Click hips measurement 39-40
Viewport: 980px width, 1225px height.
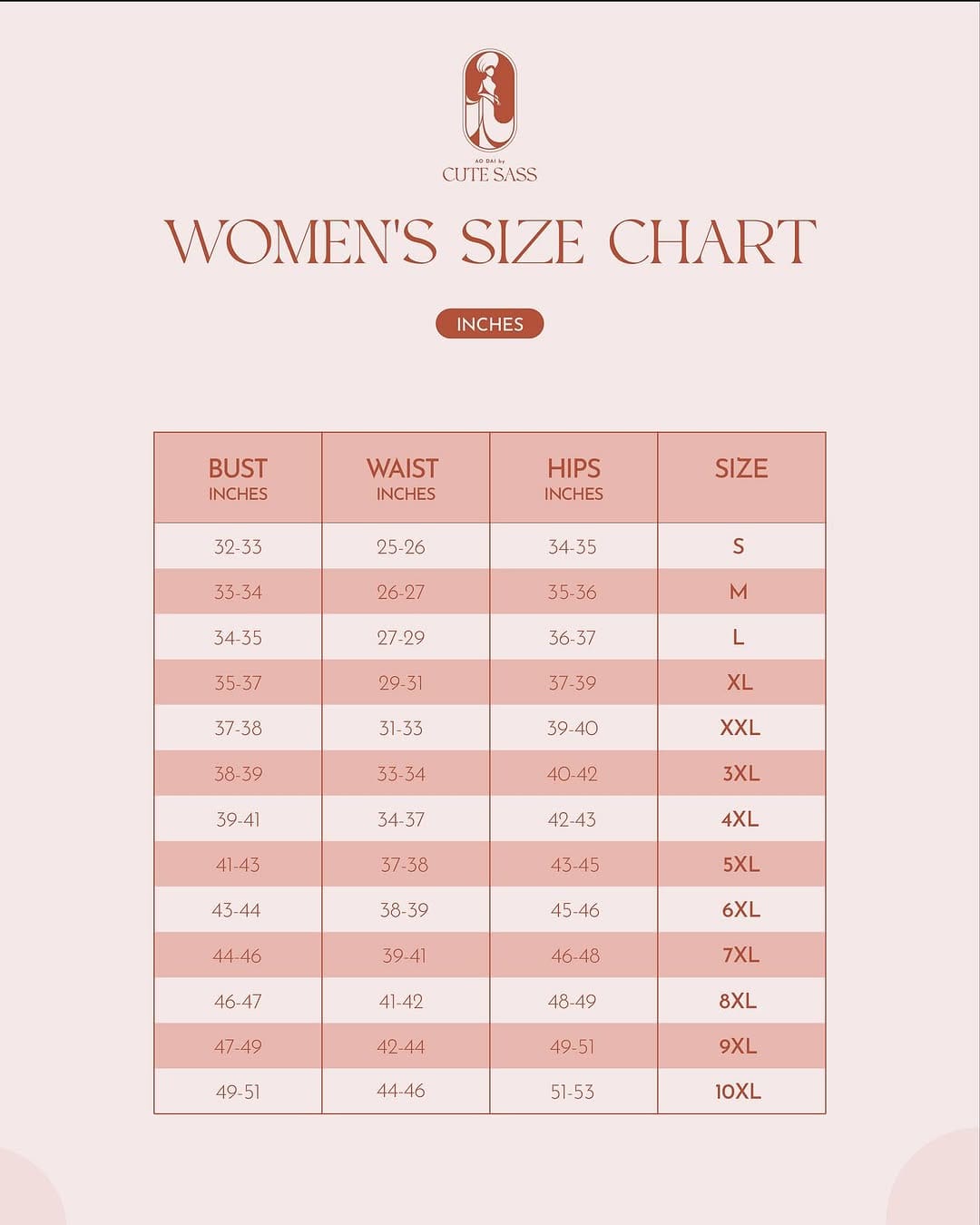point(573,729)
